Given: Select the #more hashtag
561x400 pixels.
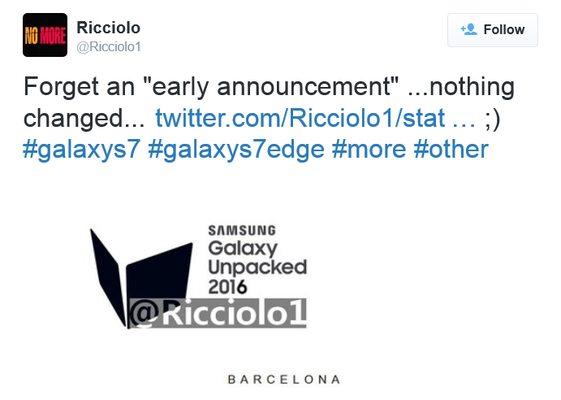Looking at the screenshot, I should [x=369, y=149].
